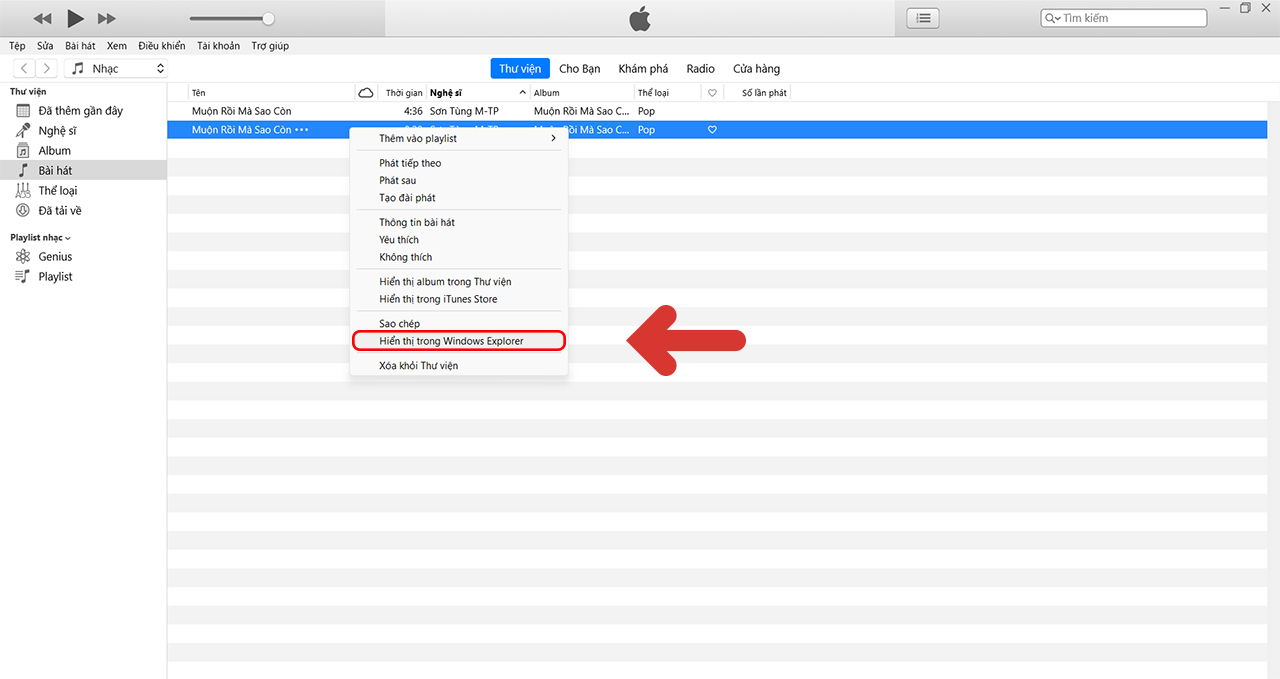Sort by the Nghệ sĩ column header

(478, 93)
